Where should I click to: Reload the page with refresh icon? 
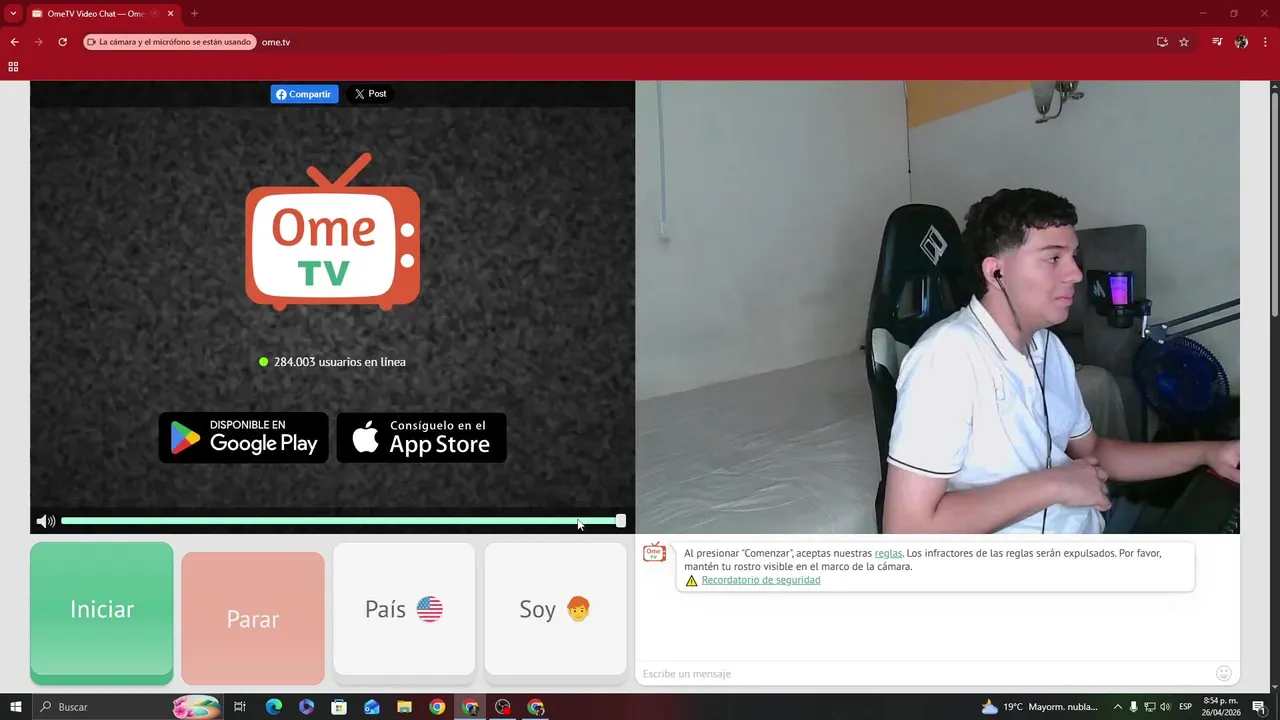pos(62,42)
